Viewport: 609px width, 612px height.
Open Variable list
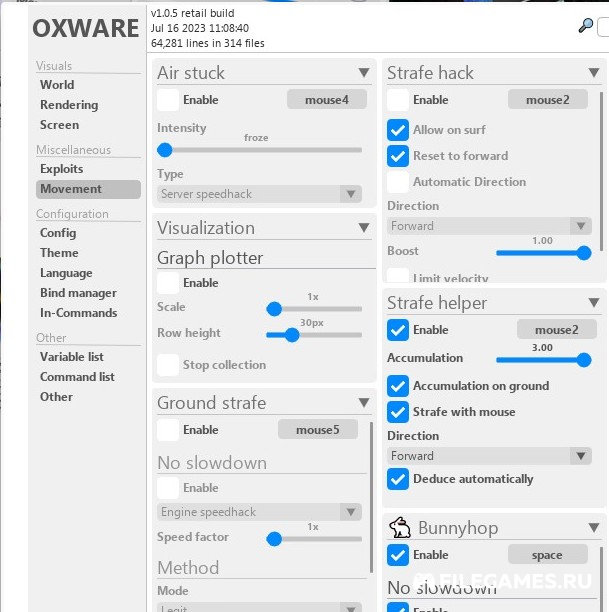(x=71, y=357)
